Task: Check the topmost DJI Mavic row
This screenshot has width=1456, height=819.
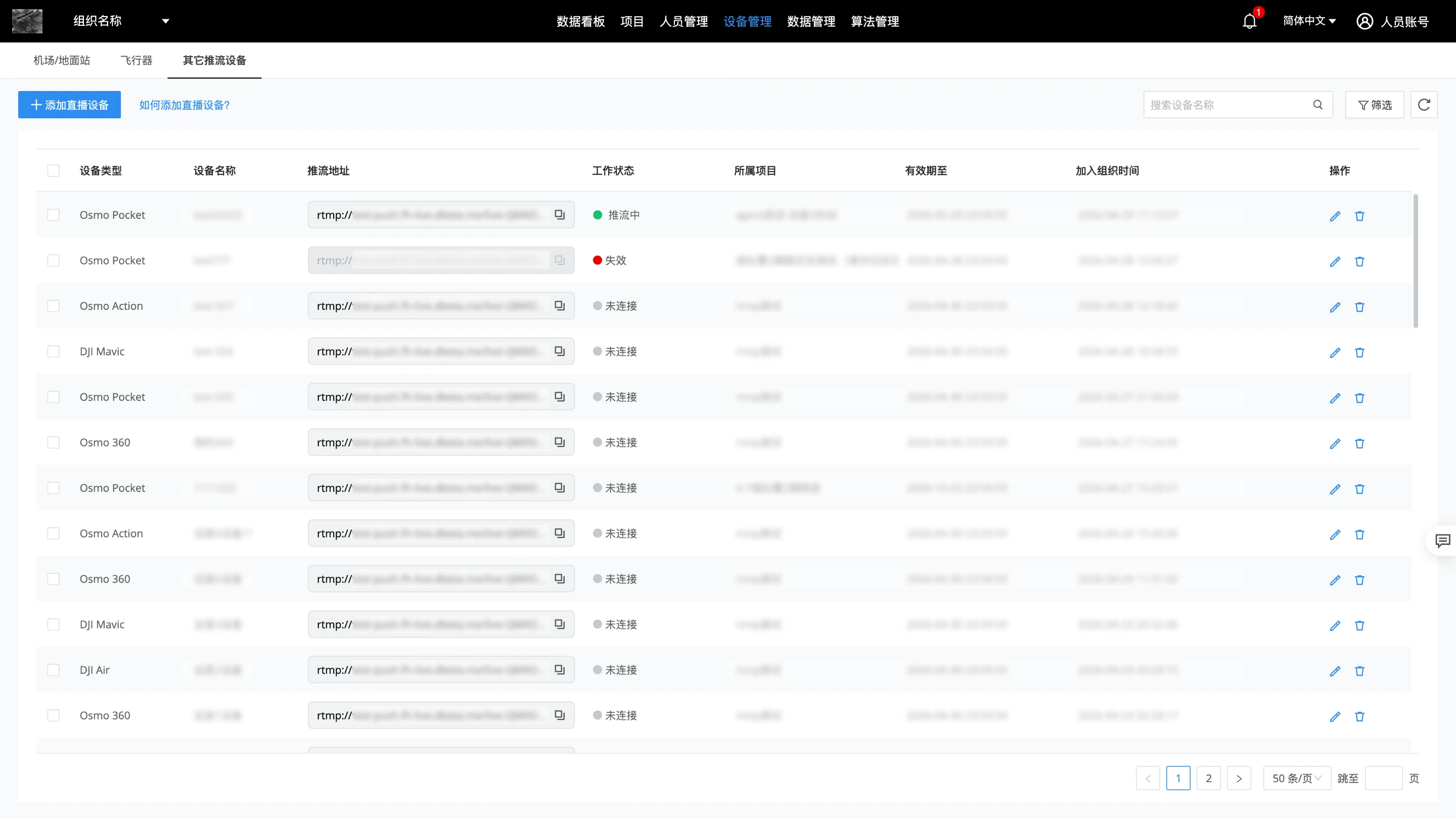Action: (x=53, y=351)
